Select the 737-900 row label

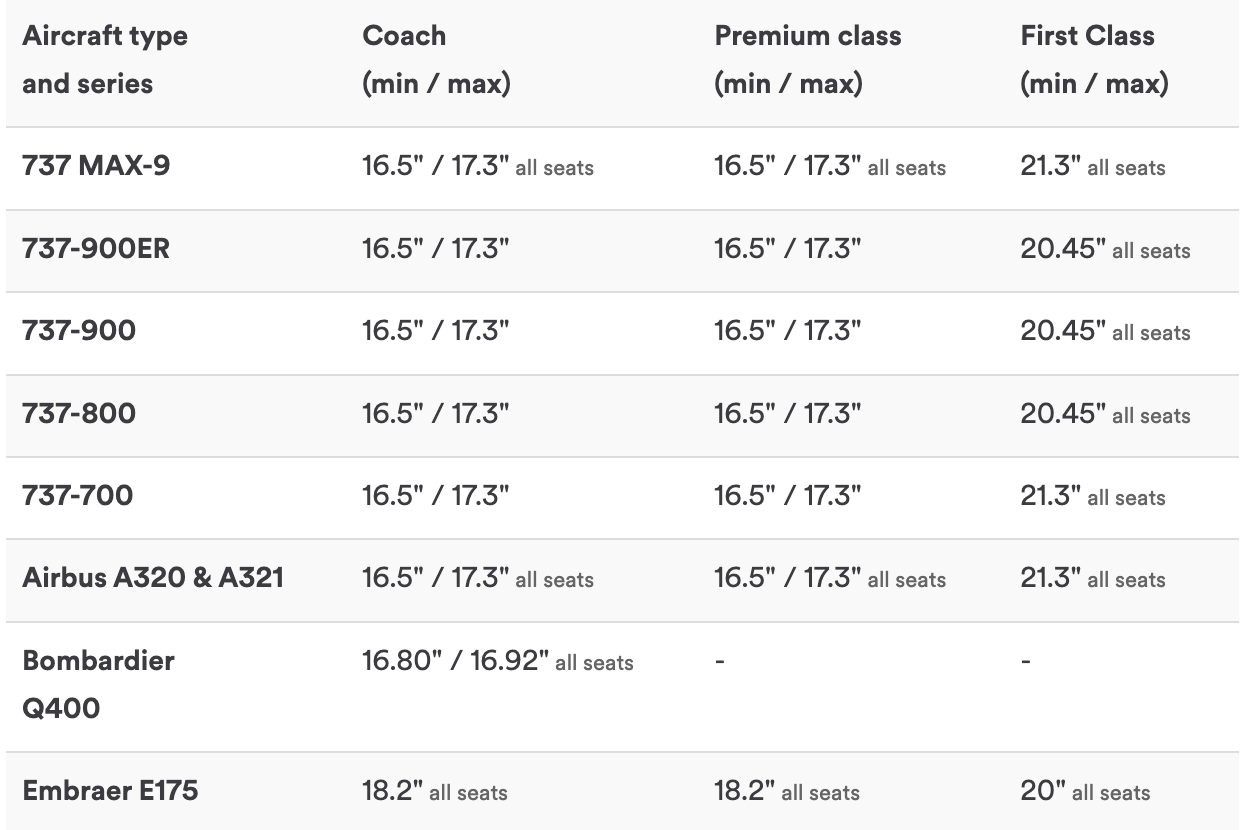click(79, 331)
